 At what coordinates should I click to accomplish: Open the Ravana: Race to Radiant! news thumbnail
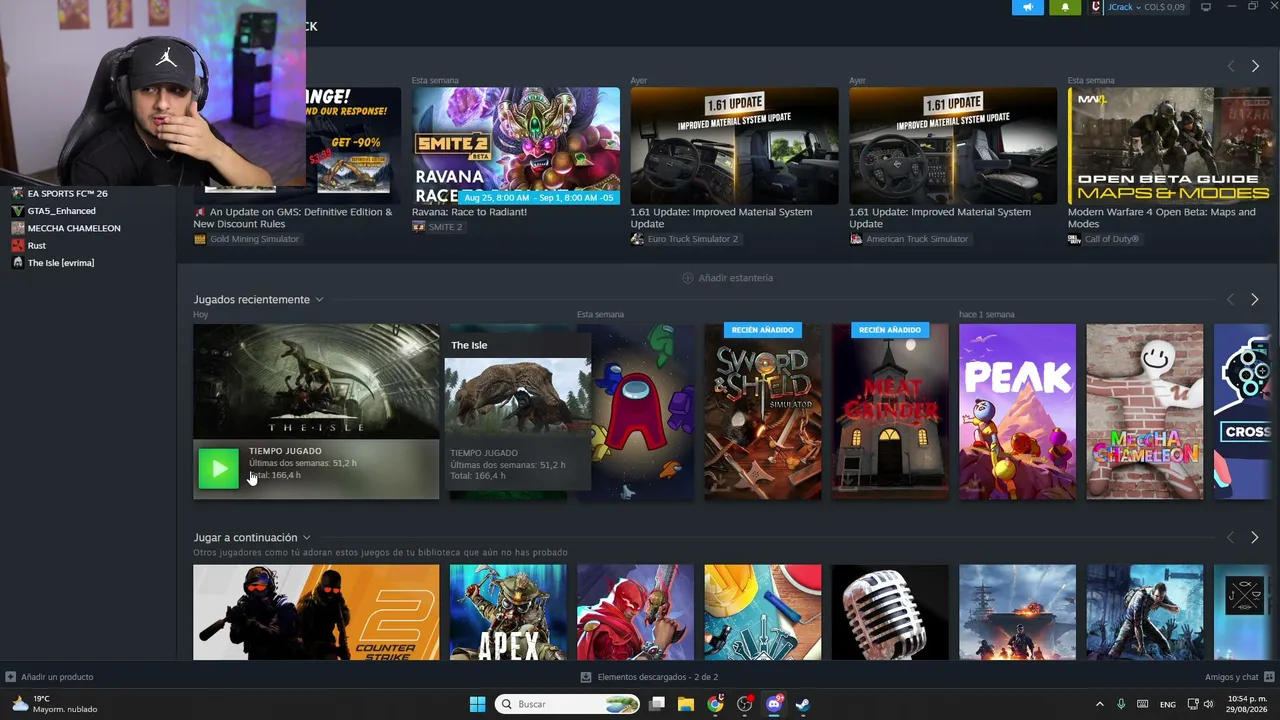click(516, 146)
